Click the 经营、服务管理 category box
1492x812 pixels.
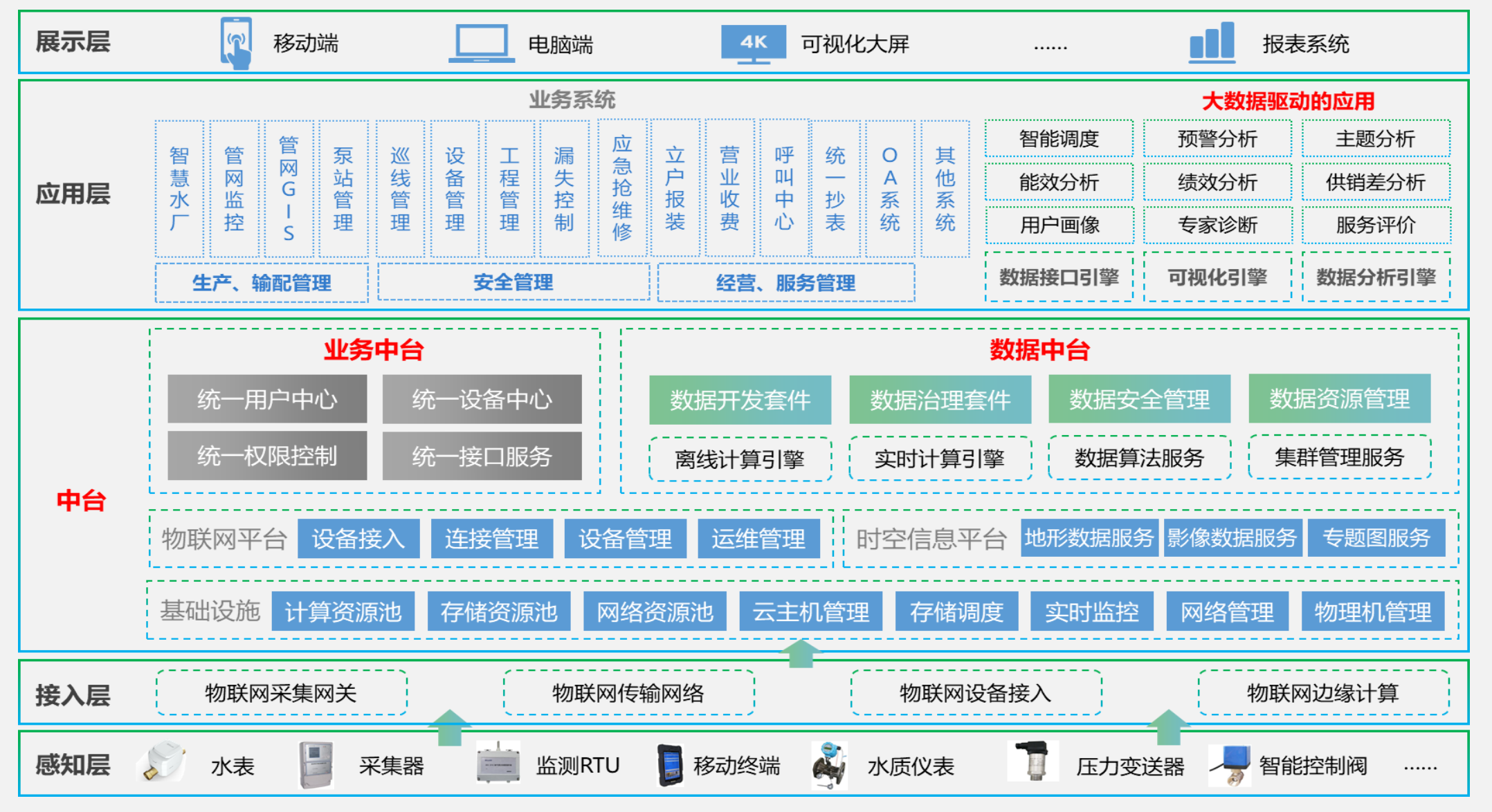coord(786,282)
